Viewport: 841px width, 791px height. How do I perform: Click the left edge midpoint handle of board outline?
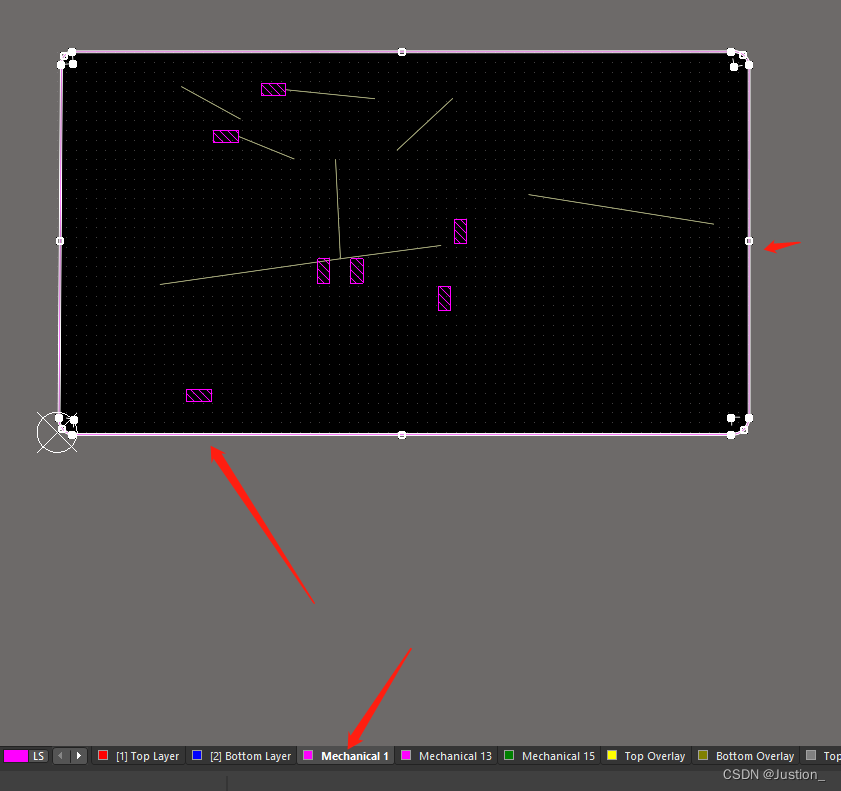point(60,241)
